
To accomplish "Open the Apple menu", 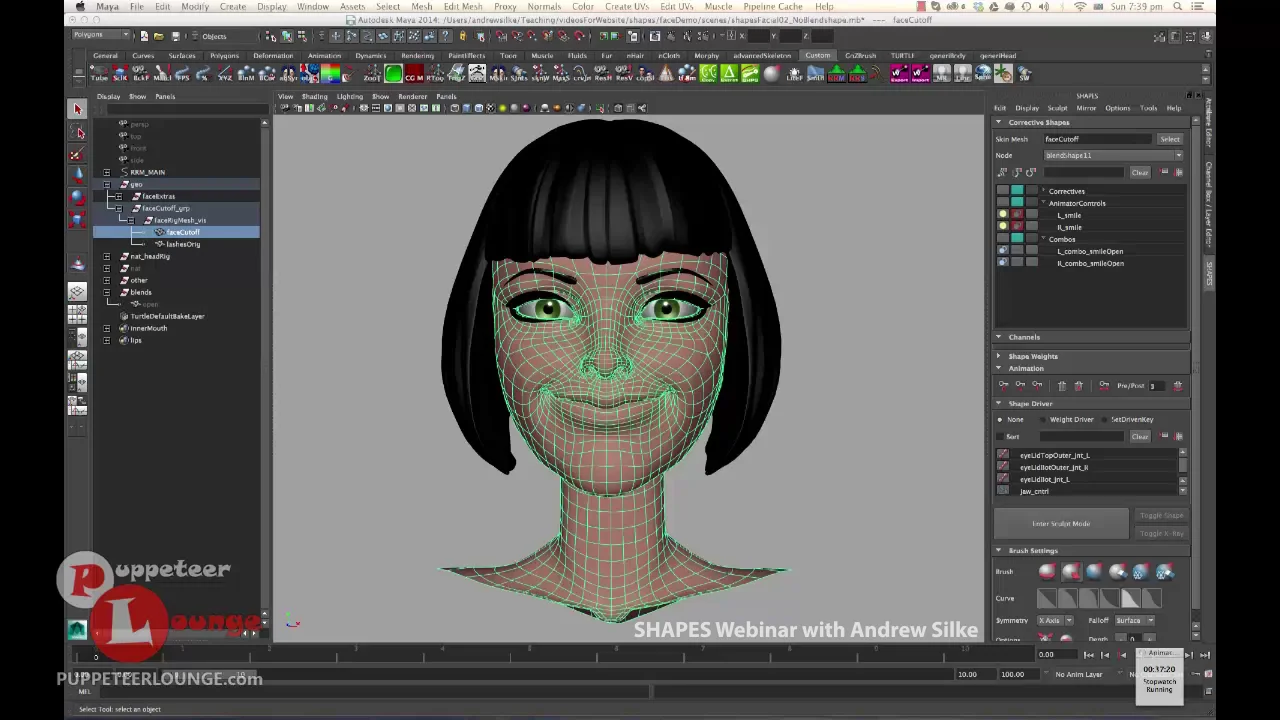I will (x=80, y=6).
